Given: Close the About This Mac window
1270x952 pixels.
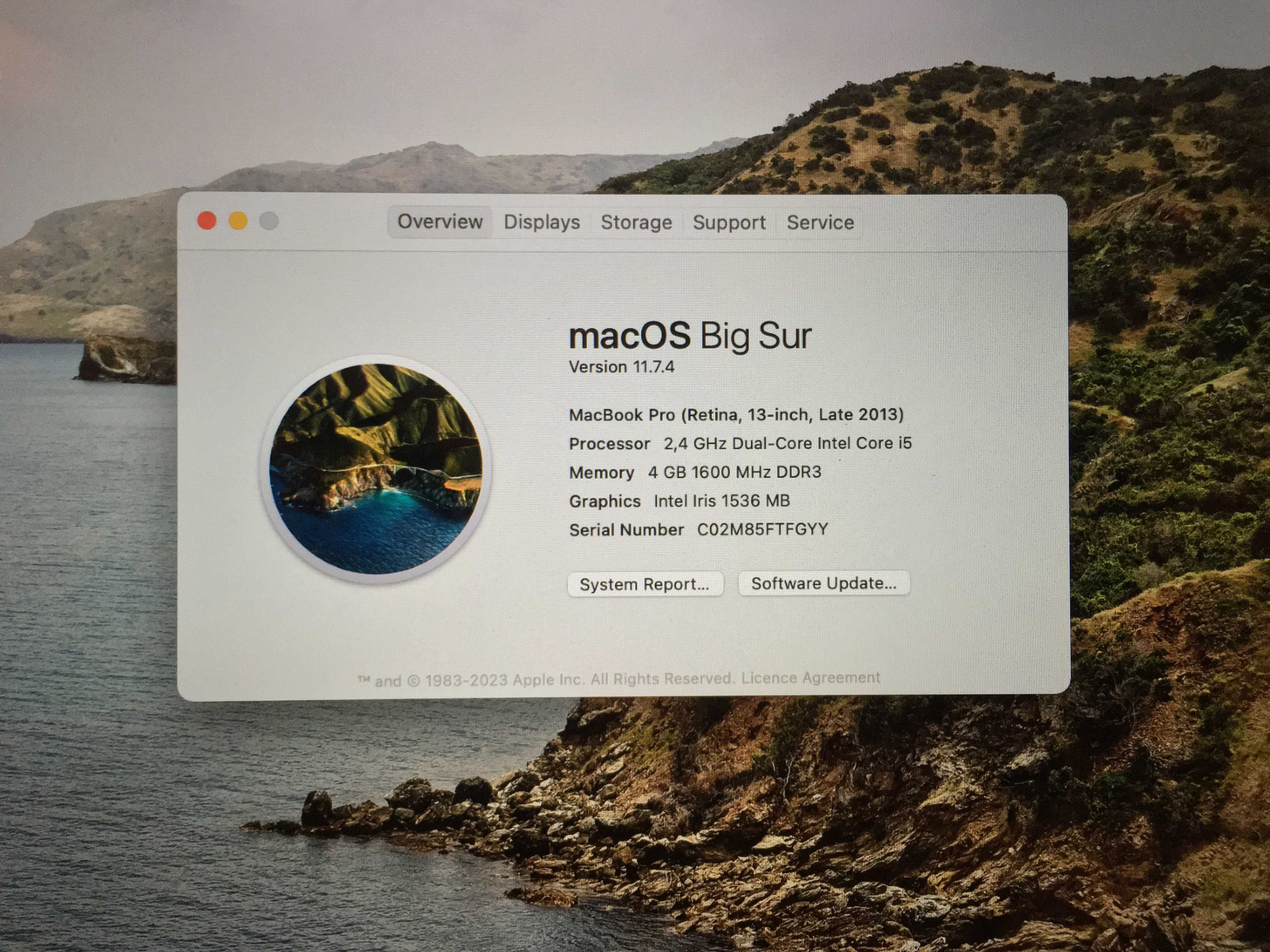Looking at the screenshot, I should (207, 220).
